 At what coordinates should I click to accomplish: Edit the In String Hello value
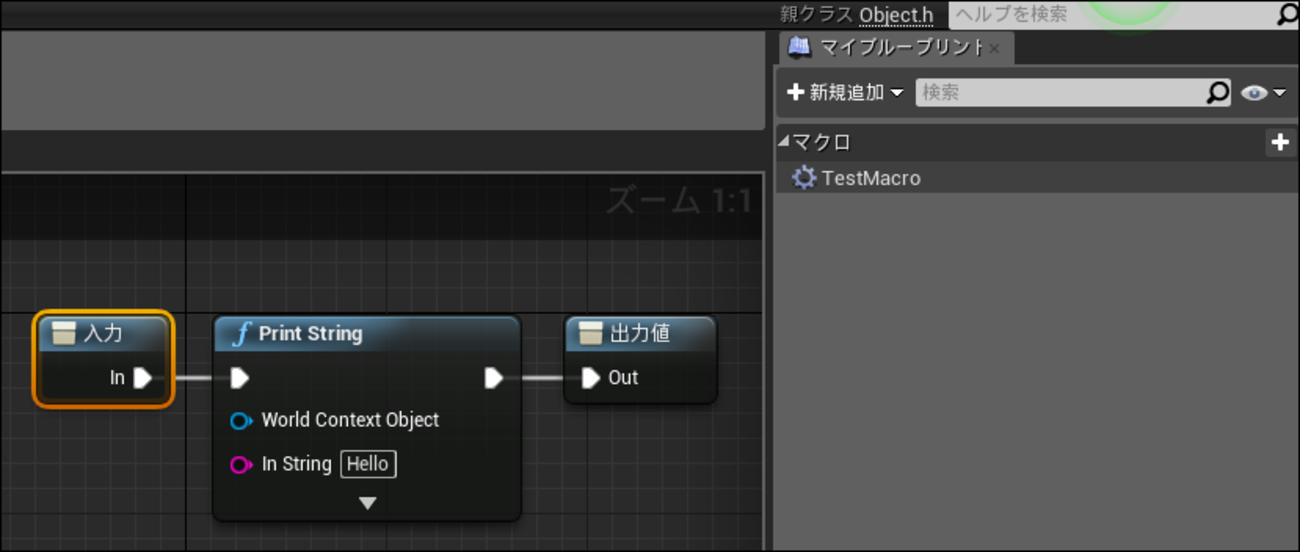click(x=368, y=464)
